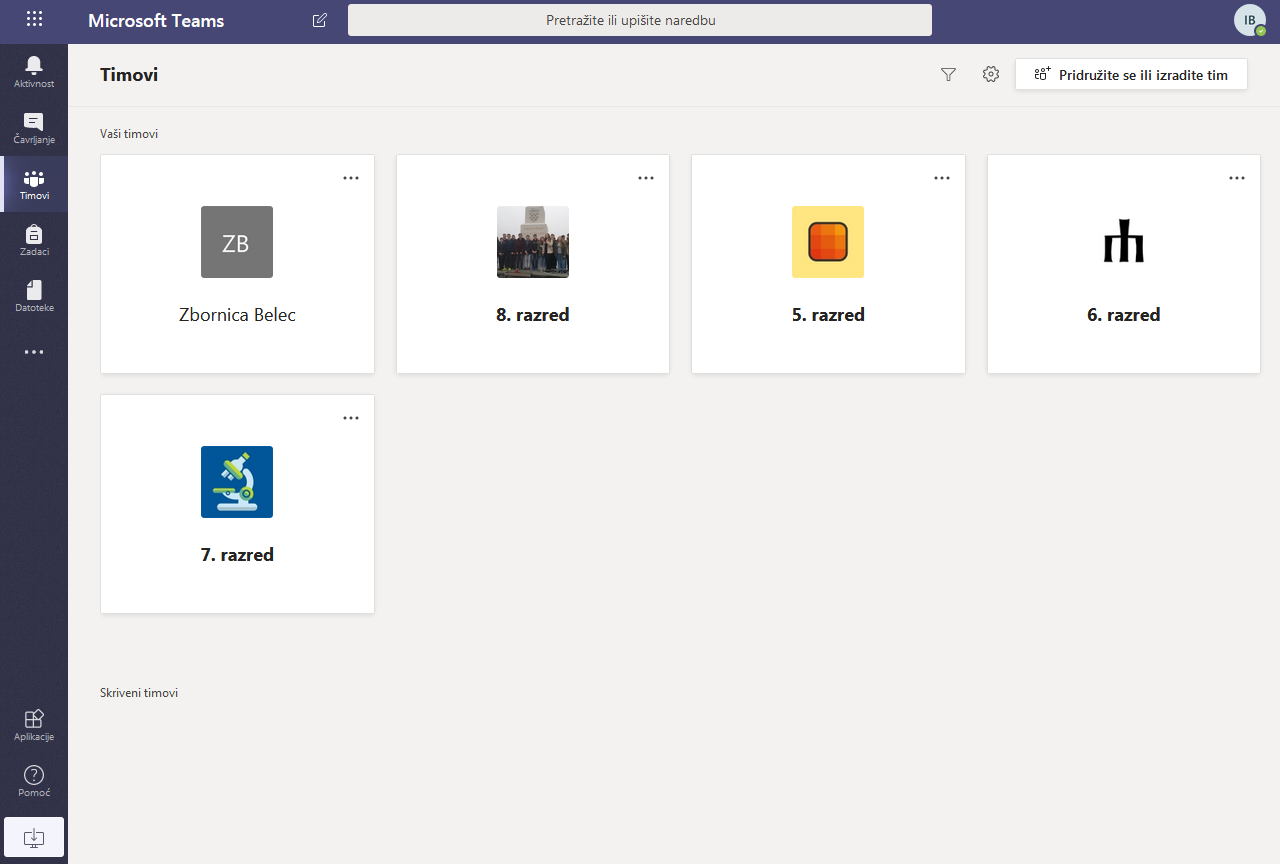Start a new chat with compose icon
Viewport: 1280px width, 864px height.
point(320,20)
